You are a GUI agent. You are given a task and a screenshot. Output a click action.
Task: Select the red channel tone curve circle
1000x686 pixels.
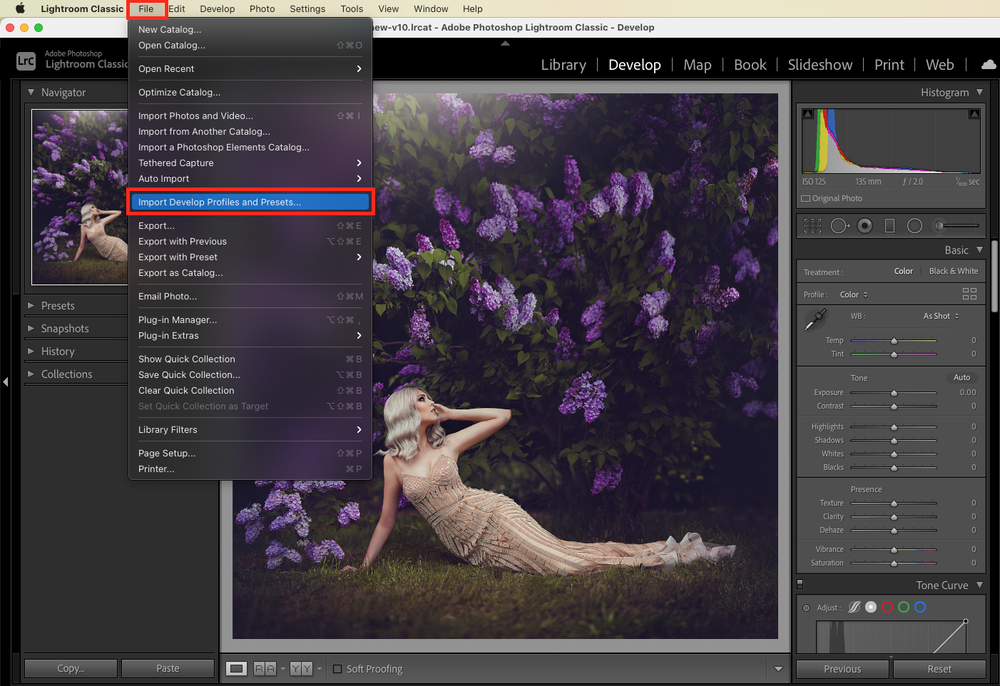point(887,607)
